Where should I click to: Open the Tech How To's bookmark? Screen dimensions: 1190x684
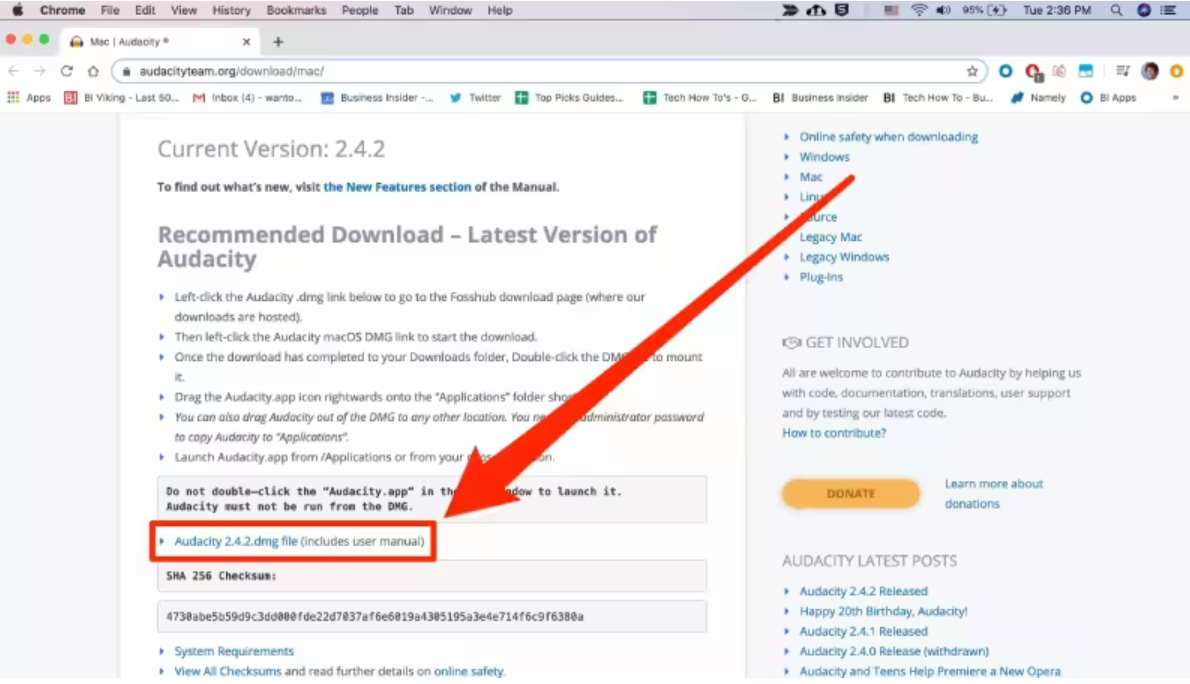(700, 97)
